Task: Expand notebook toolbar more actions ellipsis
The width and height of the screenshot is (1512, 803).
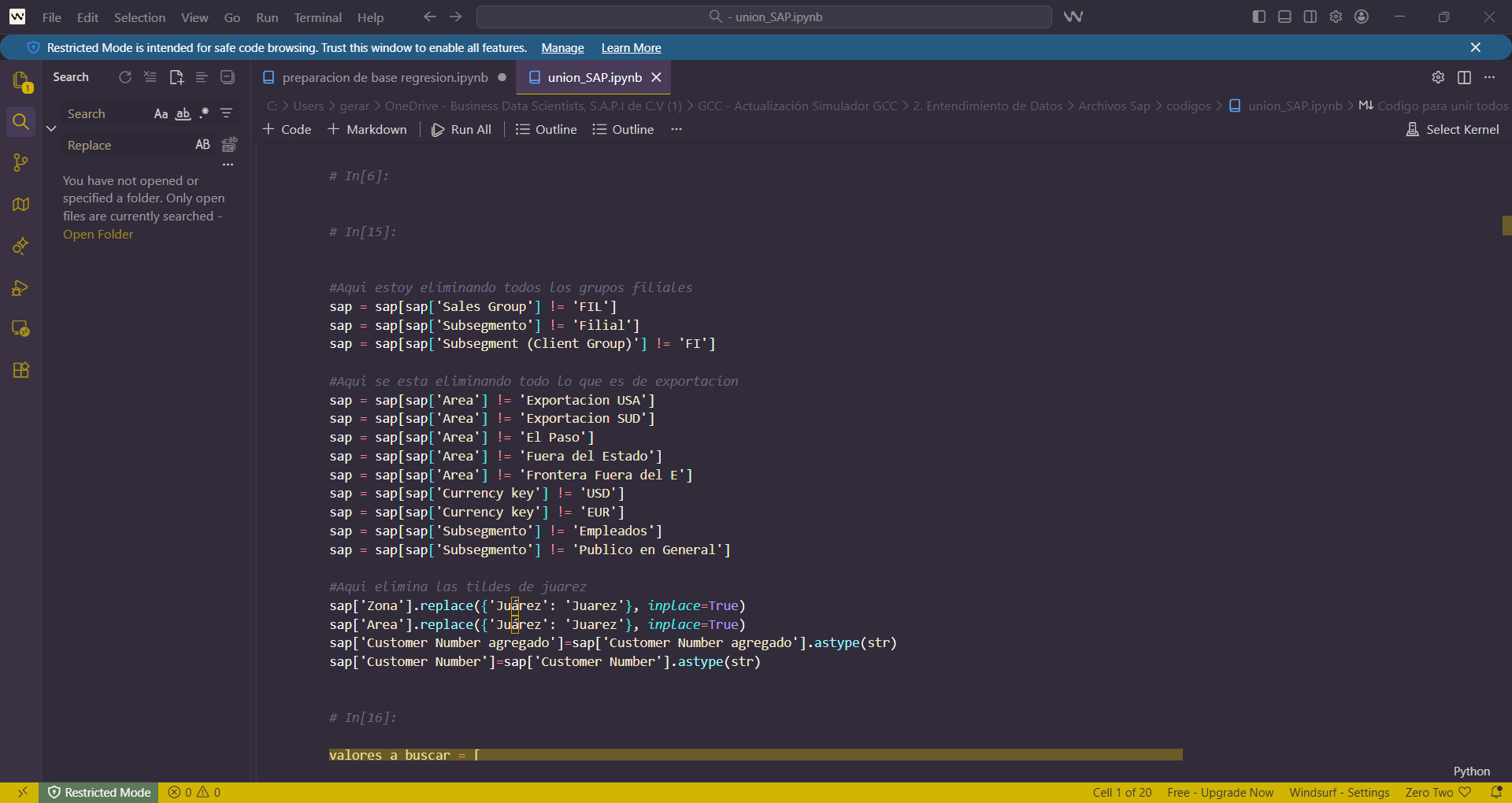Action: click(x=676, y=129)
